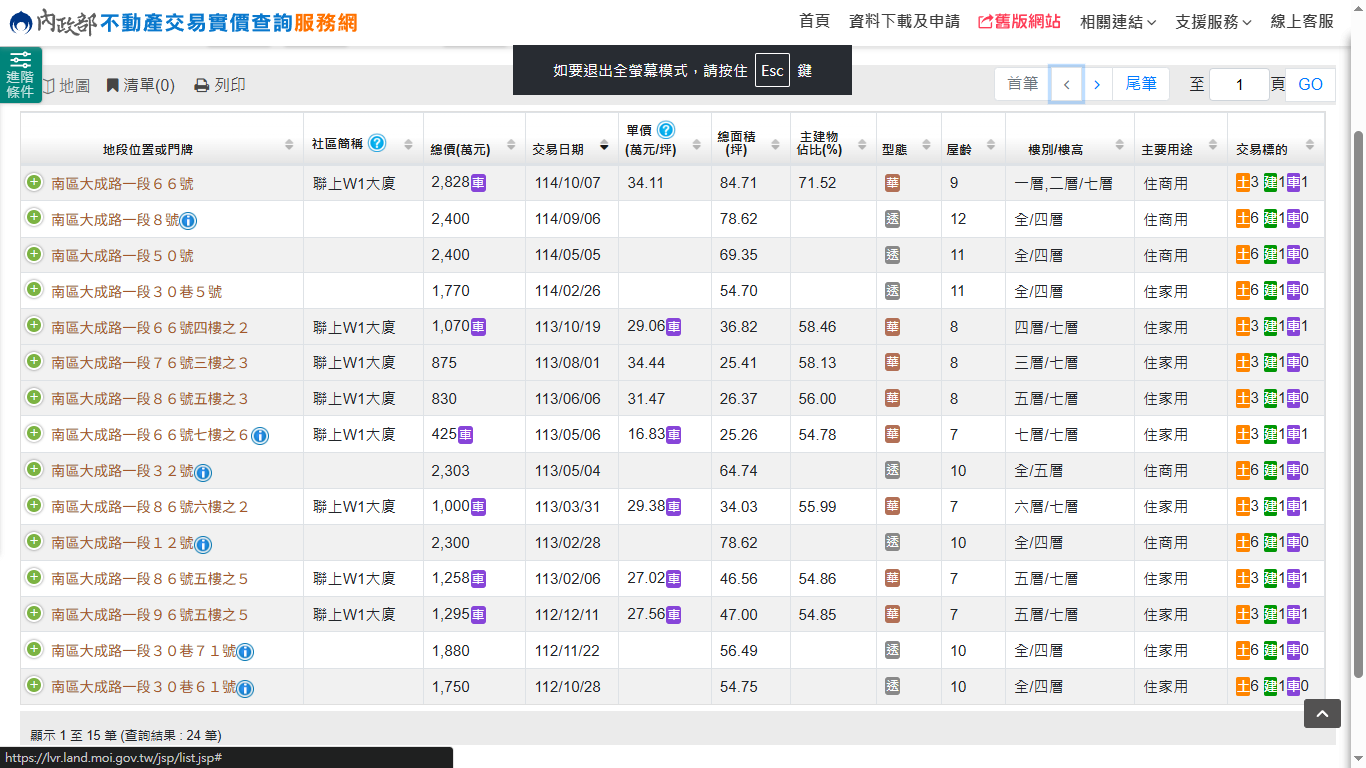Click the page number input field
Viewport: 1366px width, 768px height.
point(1238,85)
